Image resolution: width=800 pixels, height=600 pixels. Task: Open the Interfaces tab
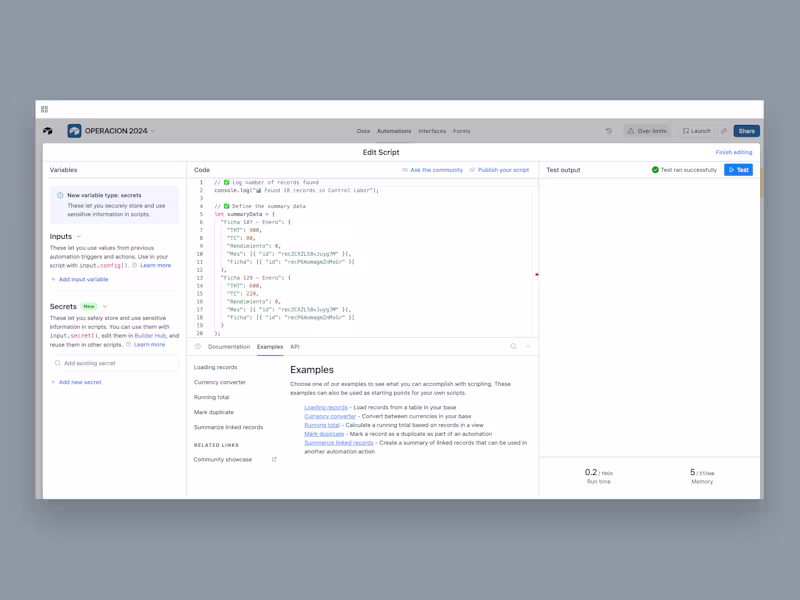432,131
